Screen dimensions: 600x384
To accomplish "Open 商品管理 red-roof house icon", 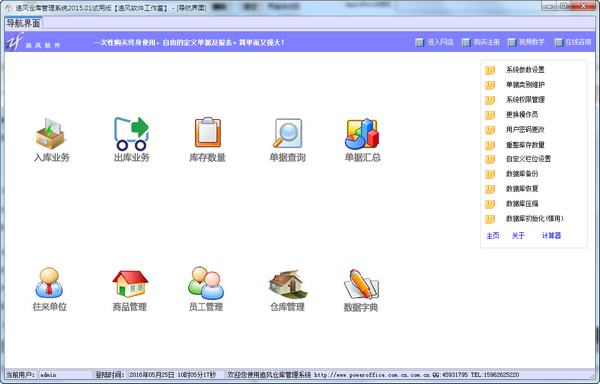I will tap(130, 283).
